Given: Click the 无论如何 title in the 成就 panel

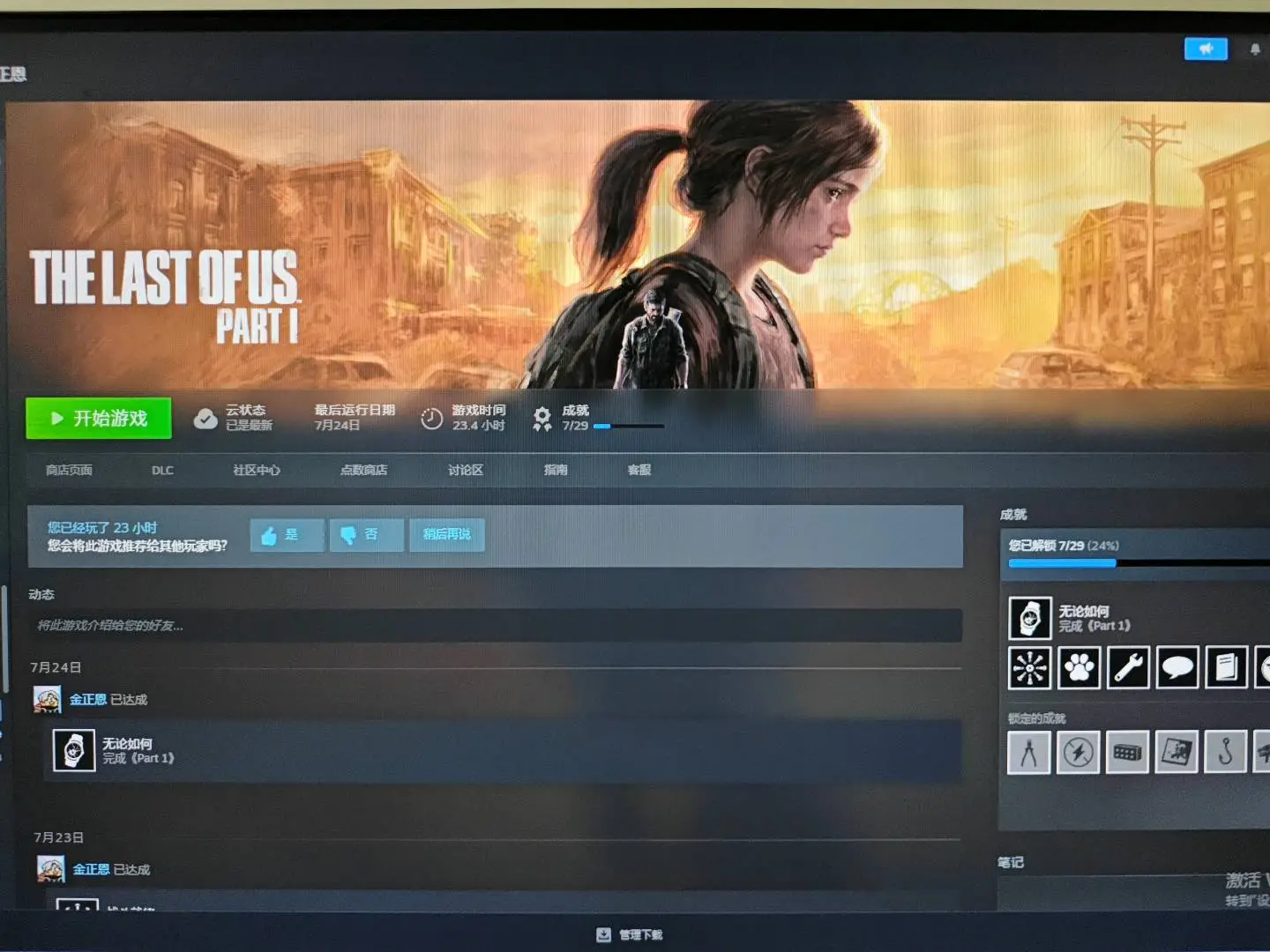Looking at the screenshot, I should (1084, 611).
